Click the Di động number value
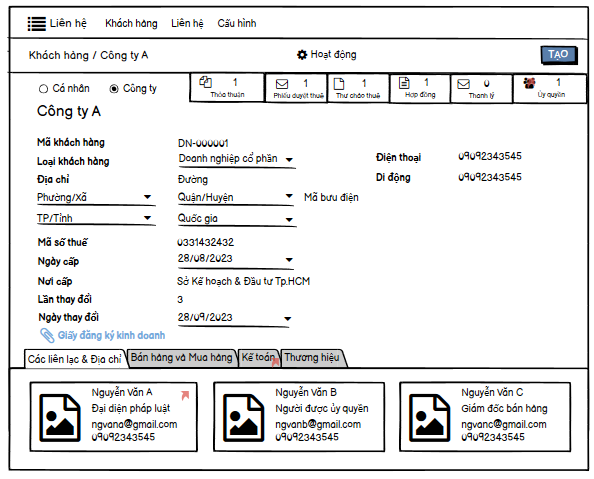594x479 pixels. (490, 177)
